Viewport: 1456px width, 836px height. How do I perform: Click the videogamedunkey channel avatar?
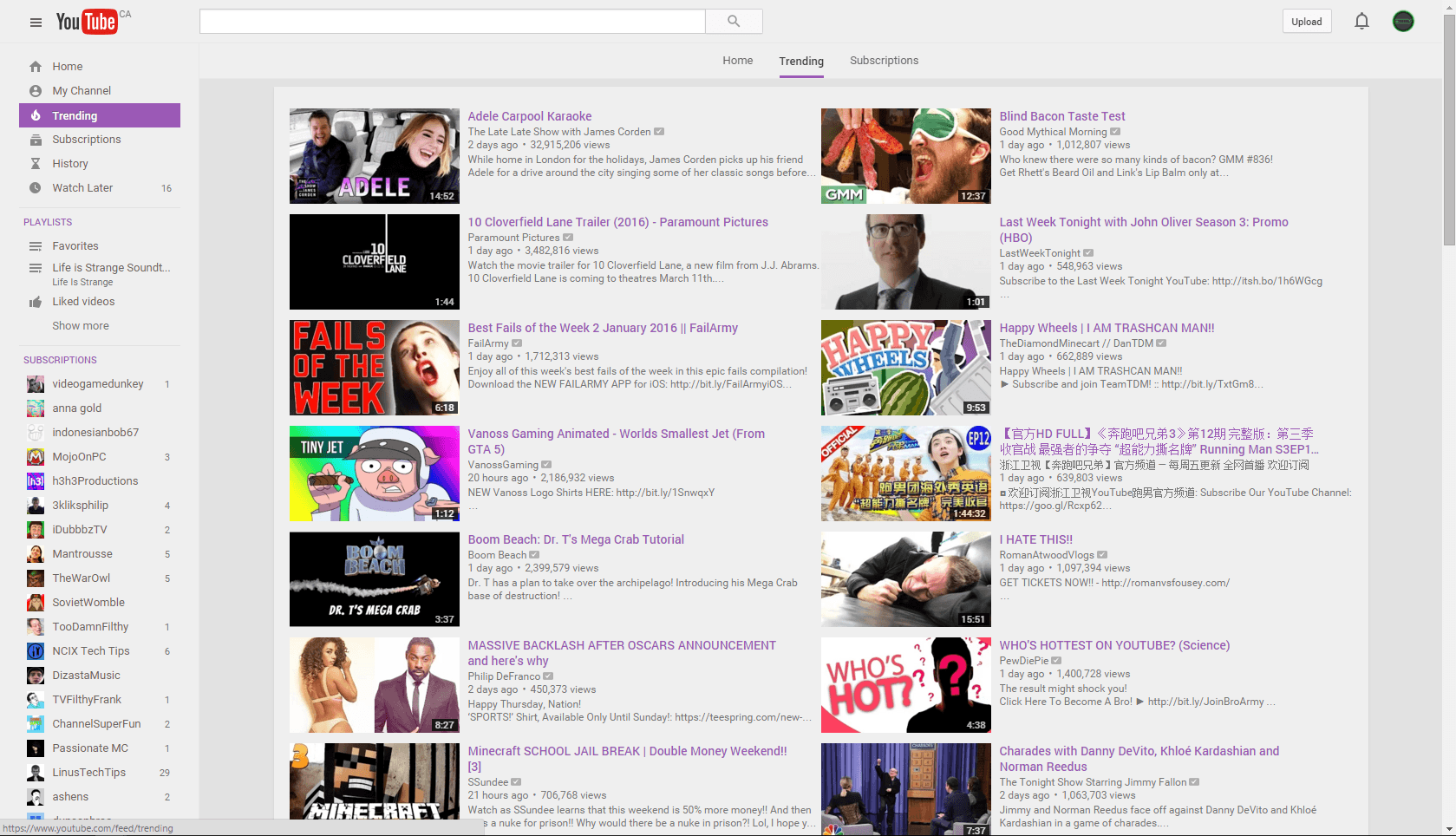36,384
